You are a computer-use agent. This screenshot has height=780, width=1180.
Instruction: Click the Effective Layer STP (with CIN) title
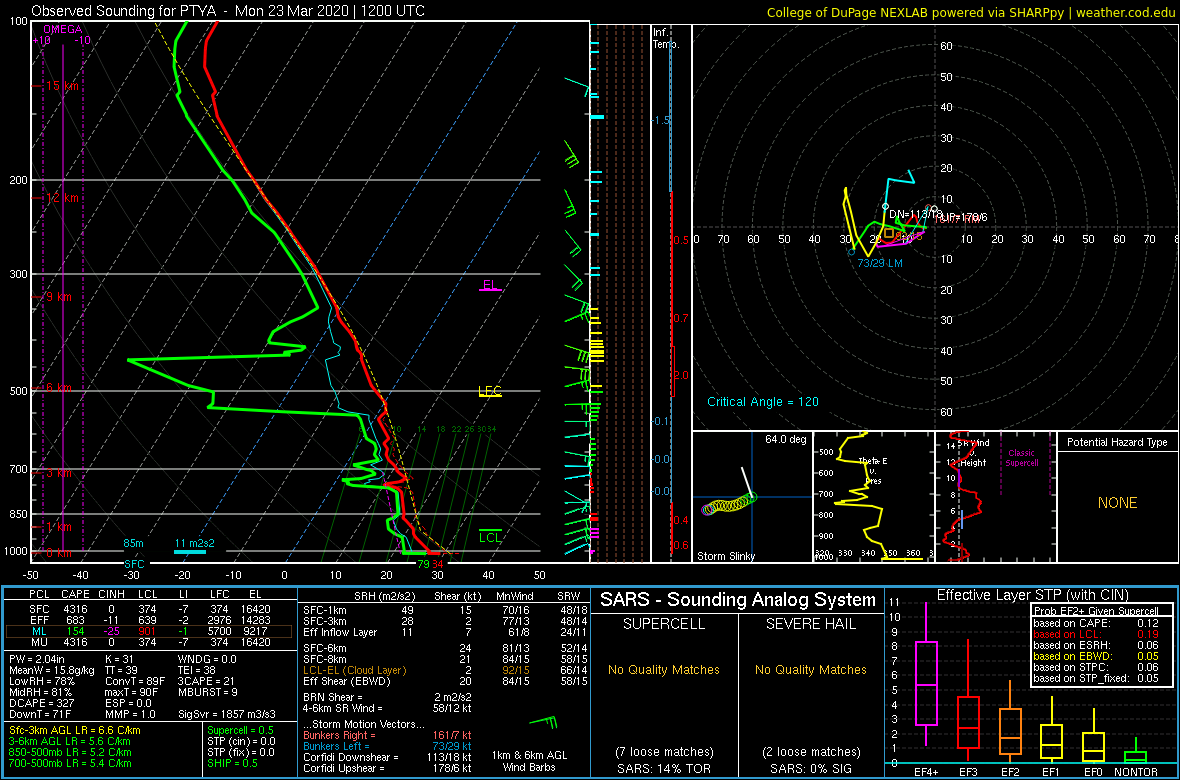[1032, 596]
